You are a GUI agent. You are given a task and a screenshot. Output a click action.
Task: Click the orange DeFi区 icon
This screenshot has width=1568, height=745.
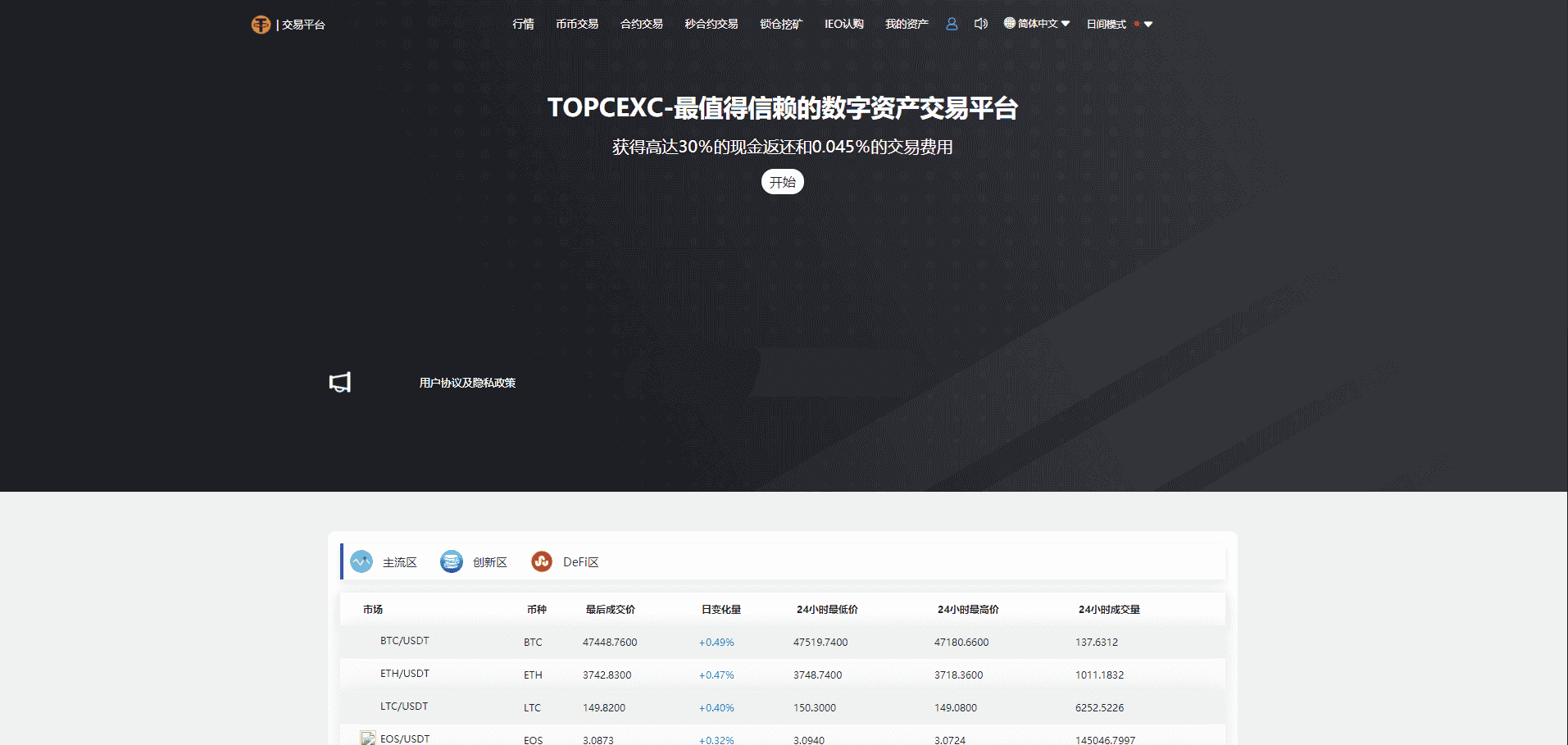click(542, 561)
